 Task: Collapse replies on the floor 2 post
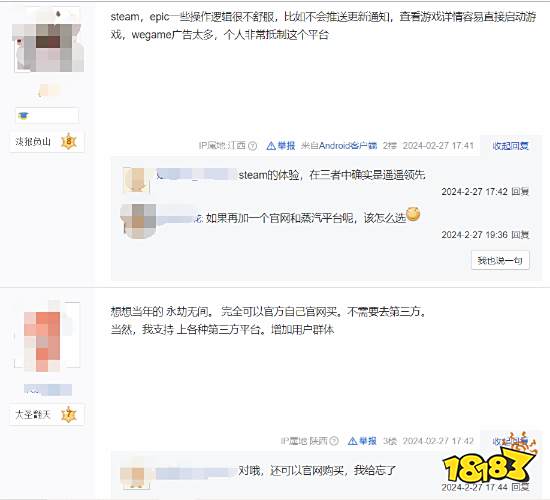click(x=510, y=146)
